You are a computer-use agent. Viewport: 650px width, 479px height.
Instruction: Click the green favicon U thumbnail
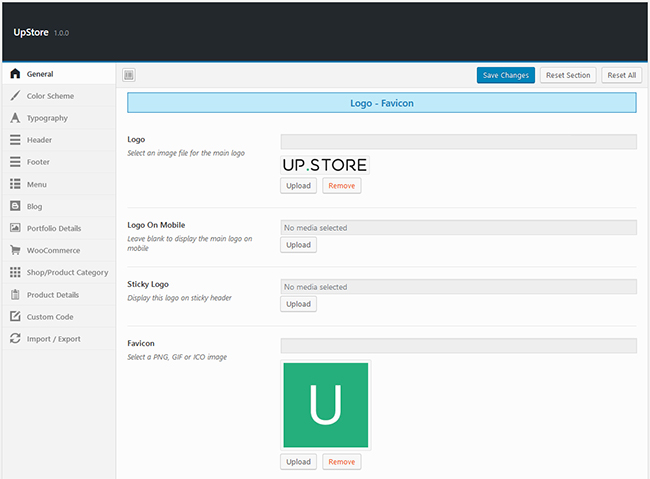(x=326, y=405)
